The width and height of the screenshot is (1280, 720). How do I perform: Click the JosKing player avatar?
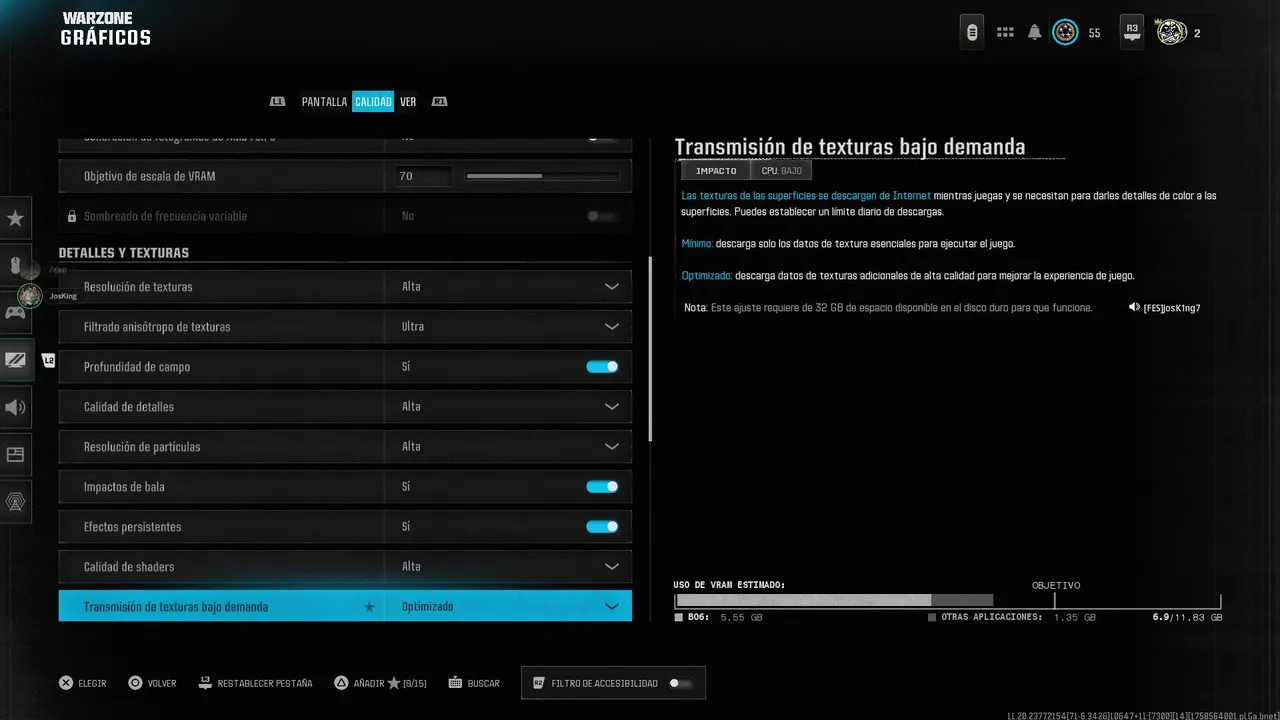pyautogui.click(x=30, y=296)
